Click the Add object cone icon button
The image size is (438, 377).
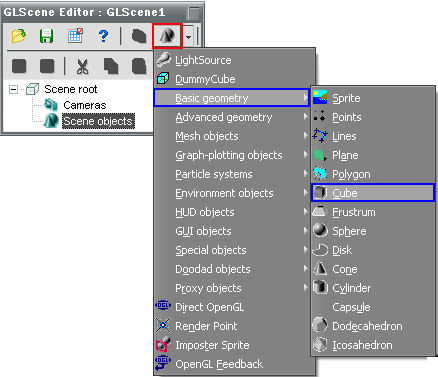167,35
